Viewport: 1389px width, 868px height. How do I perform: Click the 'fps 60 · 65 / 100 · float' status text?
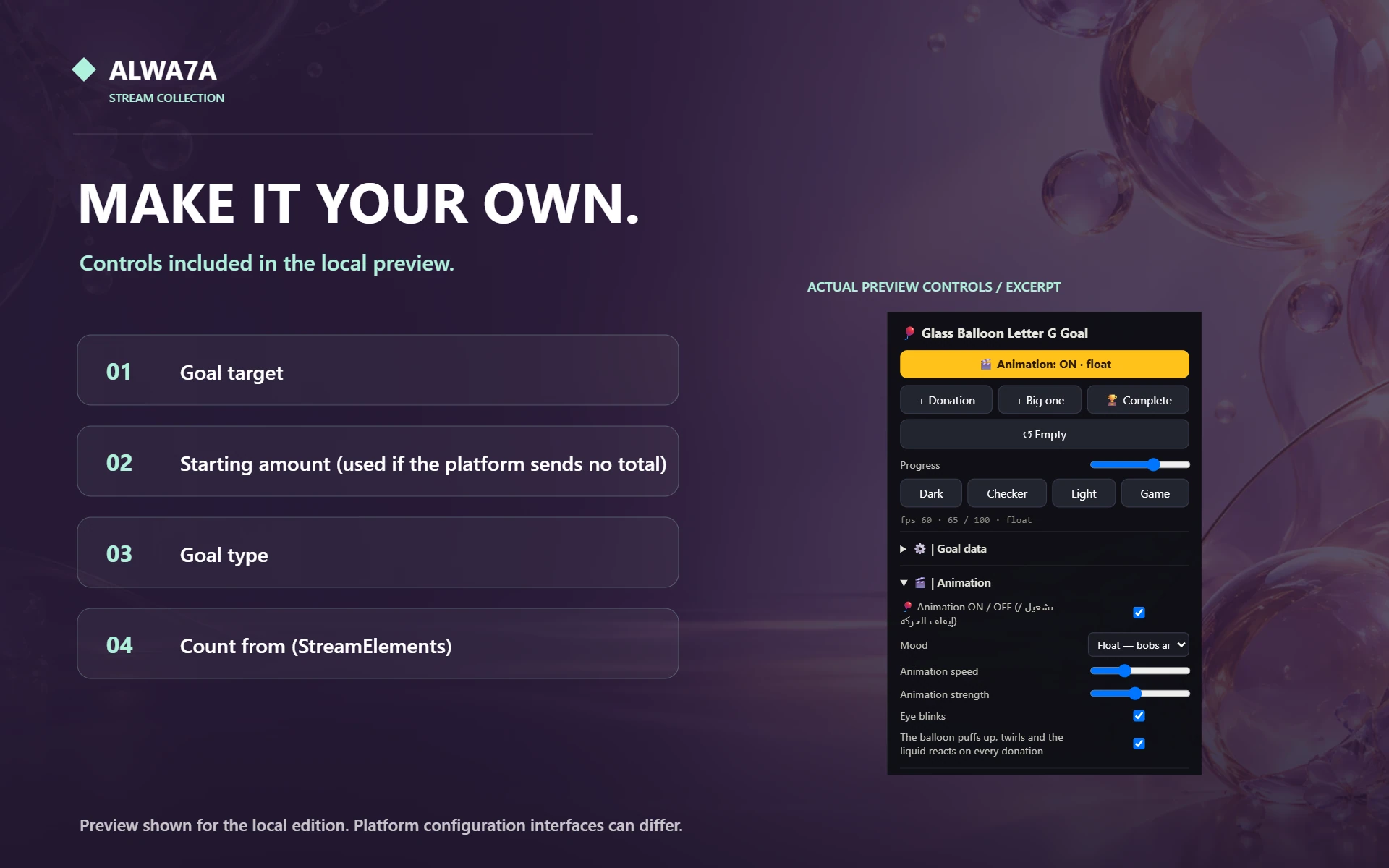[x=966, y=520]
